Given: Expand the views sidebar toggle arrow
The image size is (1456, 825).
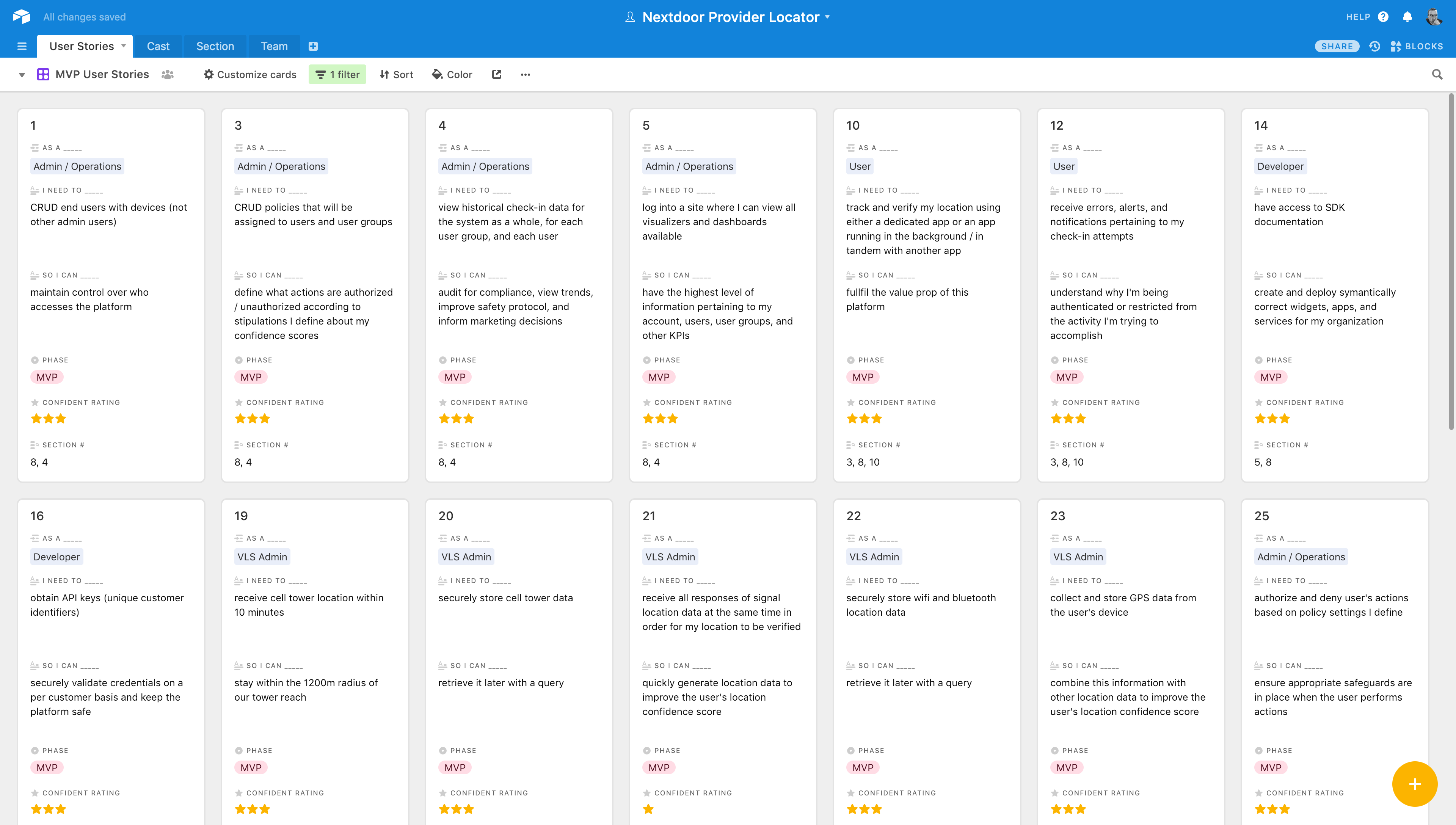Looking at the screenshot, I should [22, 75].
